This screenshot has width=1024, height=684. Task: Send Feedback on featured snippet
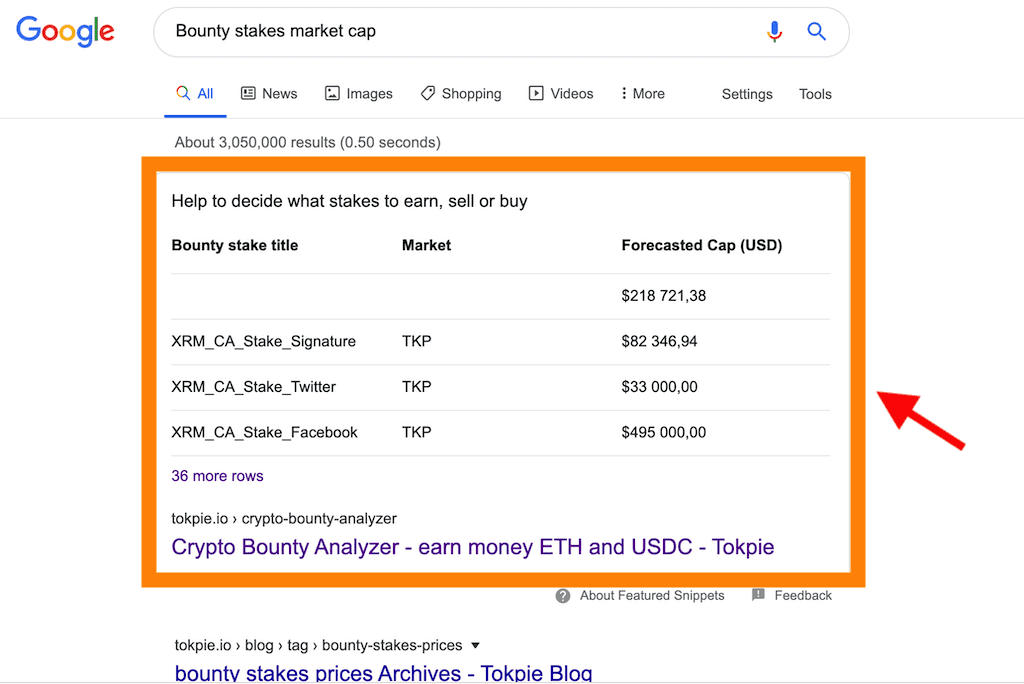pyautogui.click(x=803, y=596)
